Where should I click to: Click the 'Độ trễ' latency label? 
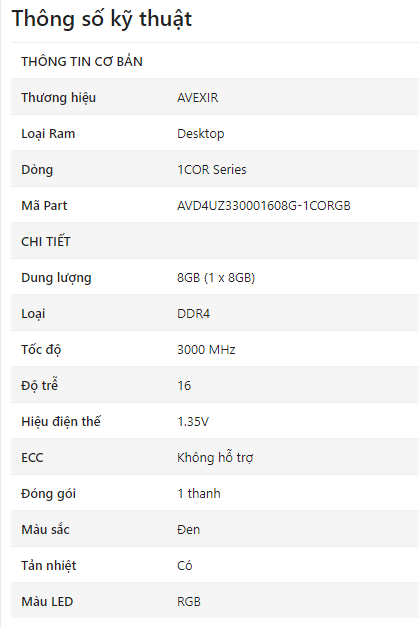40,385
